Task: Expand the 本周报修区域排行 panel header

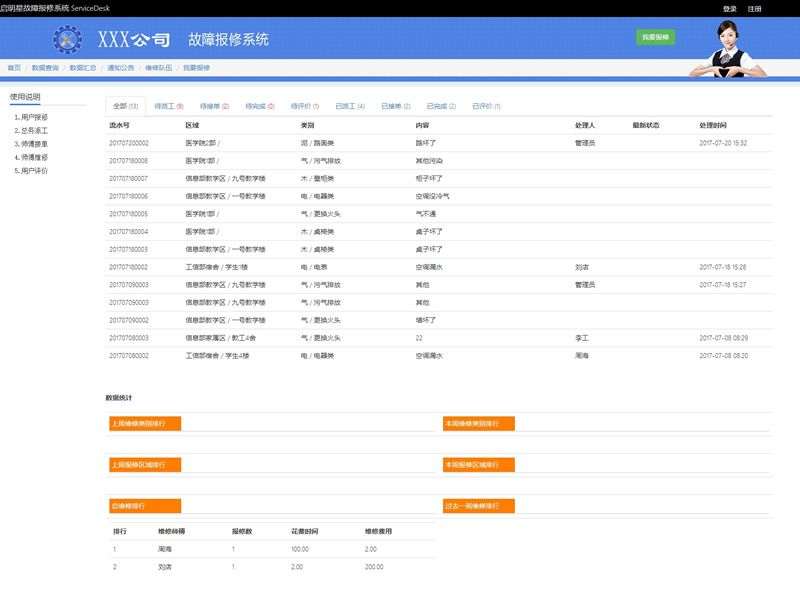Action: click(479, 465)
